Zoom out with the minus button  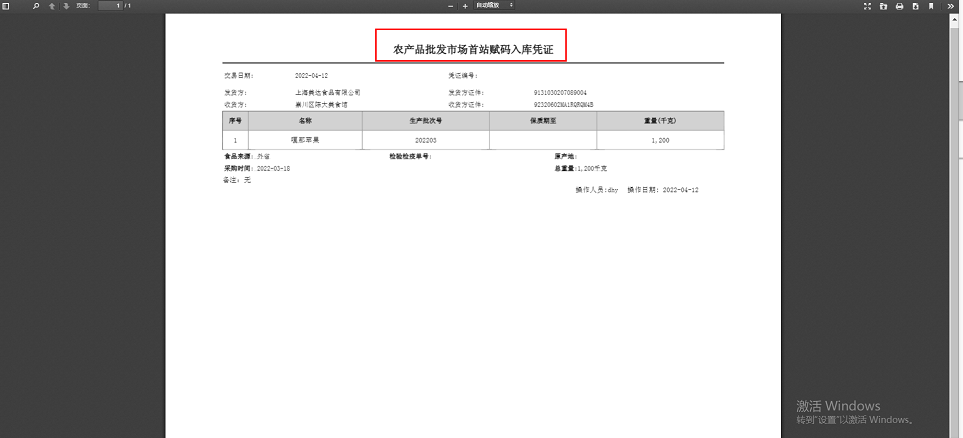point(451,6)
